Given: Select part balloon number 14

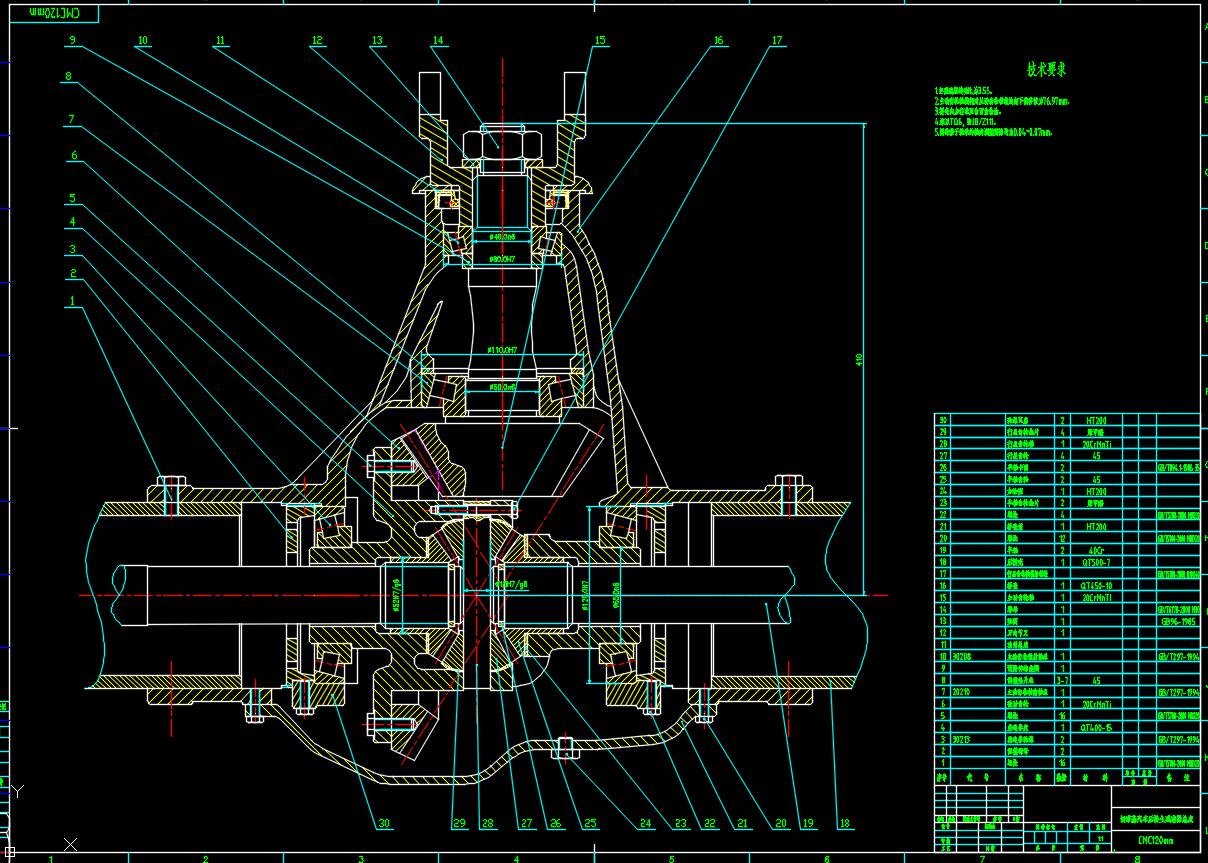Looking at the screenshot, I should (x=438, y=41).
